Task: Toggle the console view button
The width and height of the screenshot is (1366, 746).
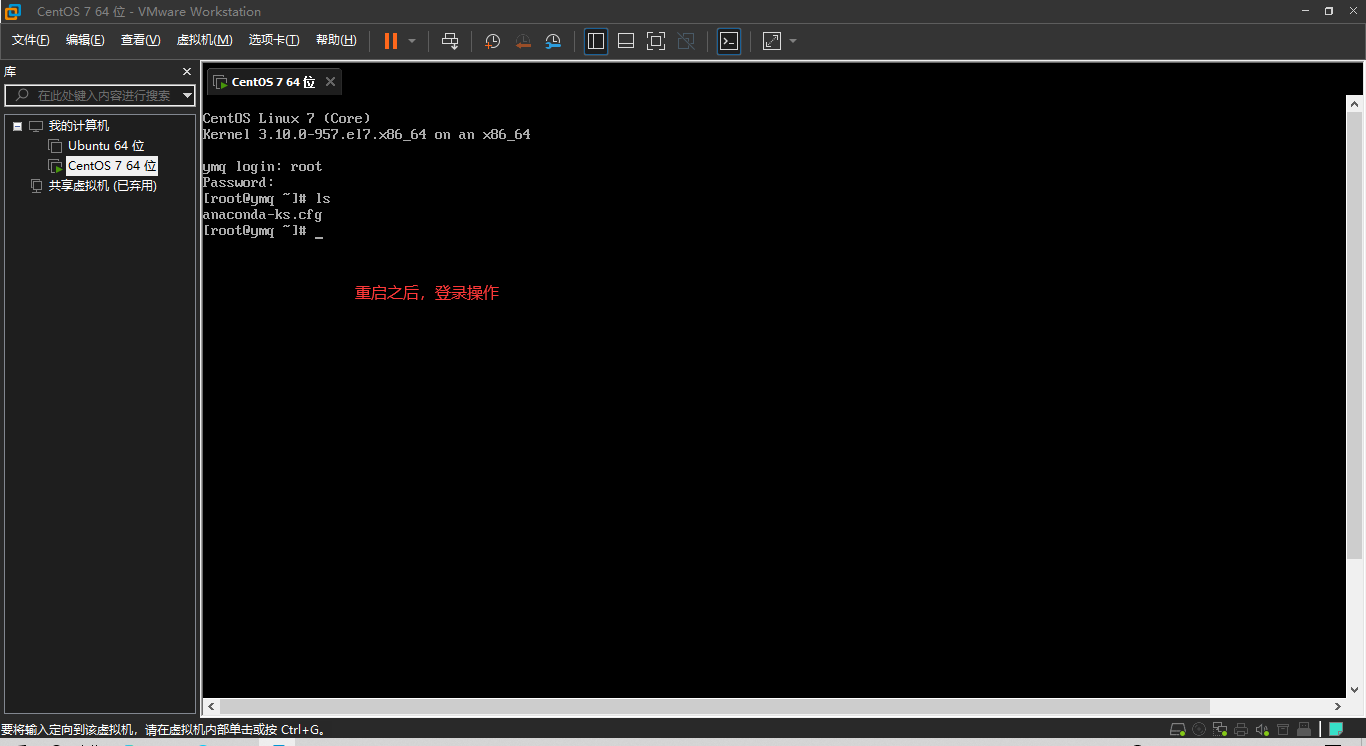Action: click(729, 41)
